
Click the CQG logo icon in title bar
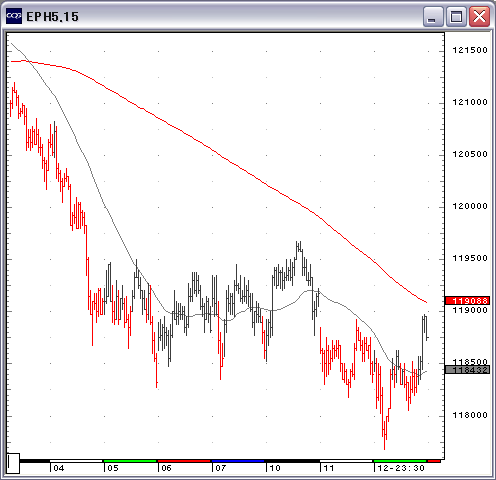(14, 16)
